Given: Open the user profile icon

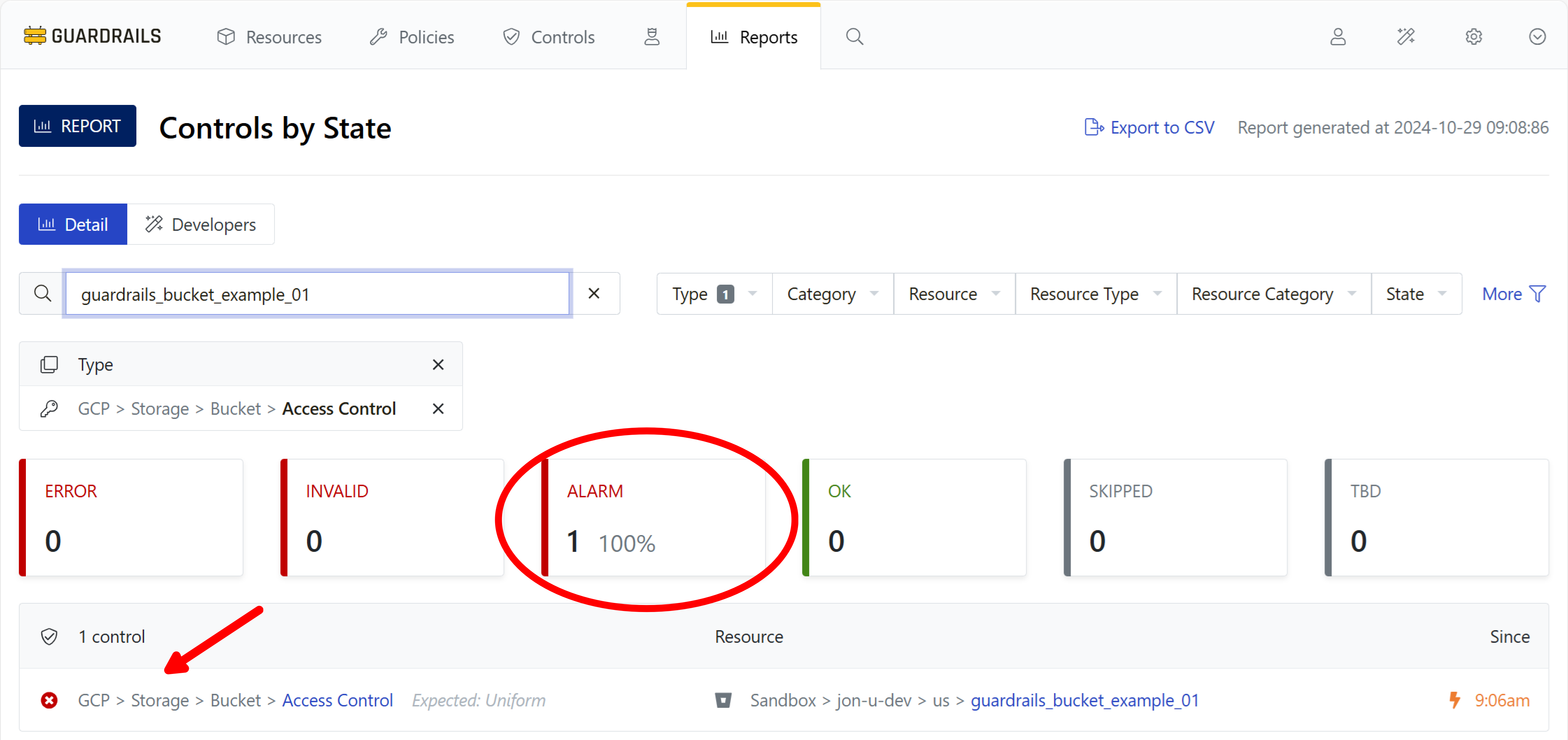Looking at the screenshot, I should (x=1337, y=36).
